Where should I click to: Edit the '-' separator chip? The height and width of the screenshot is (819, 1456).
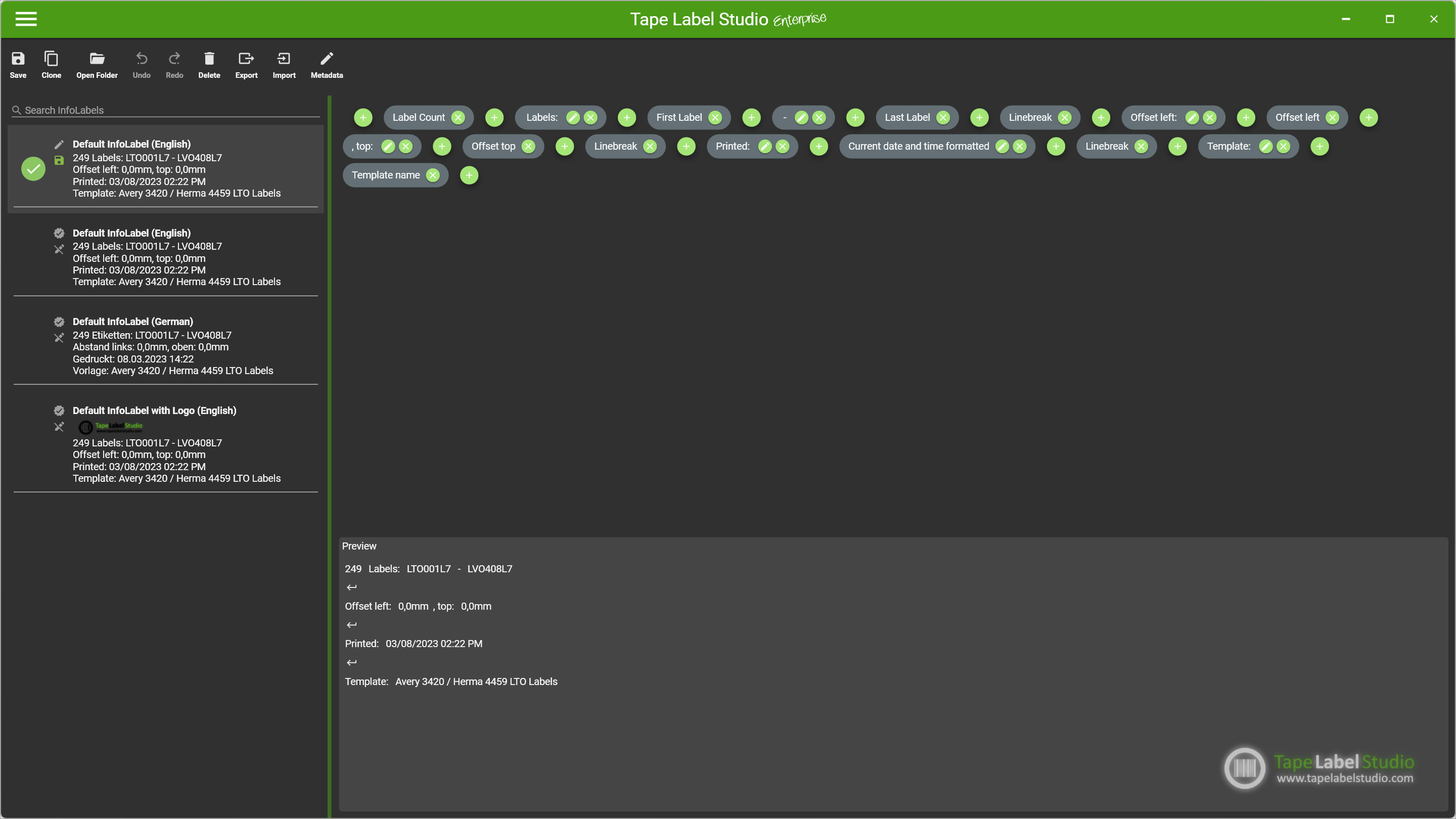[x=801, y=118]
